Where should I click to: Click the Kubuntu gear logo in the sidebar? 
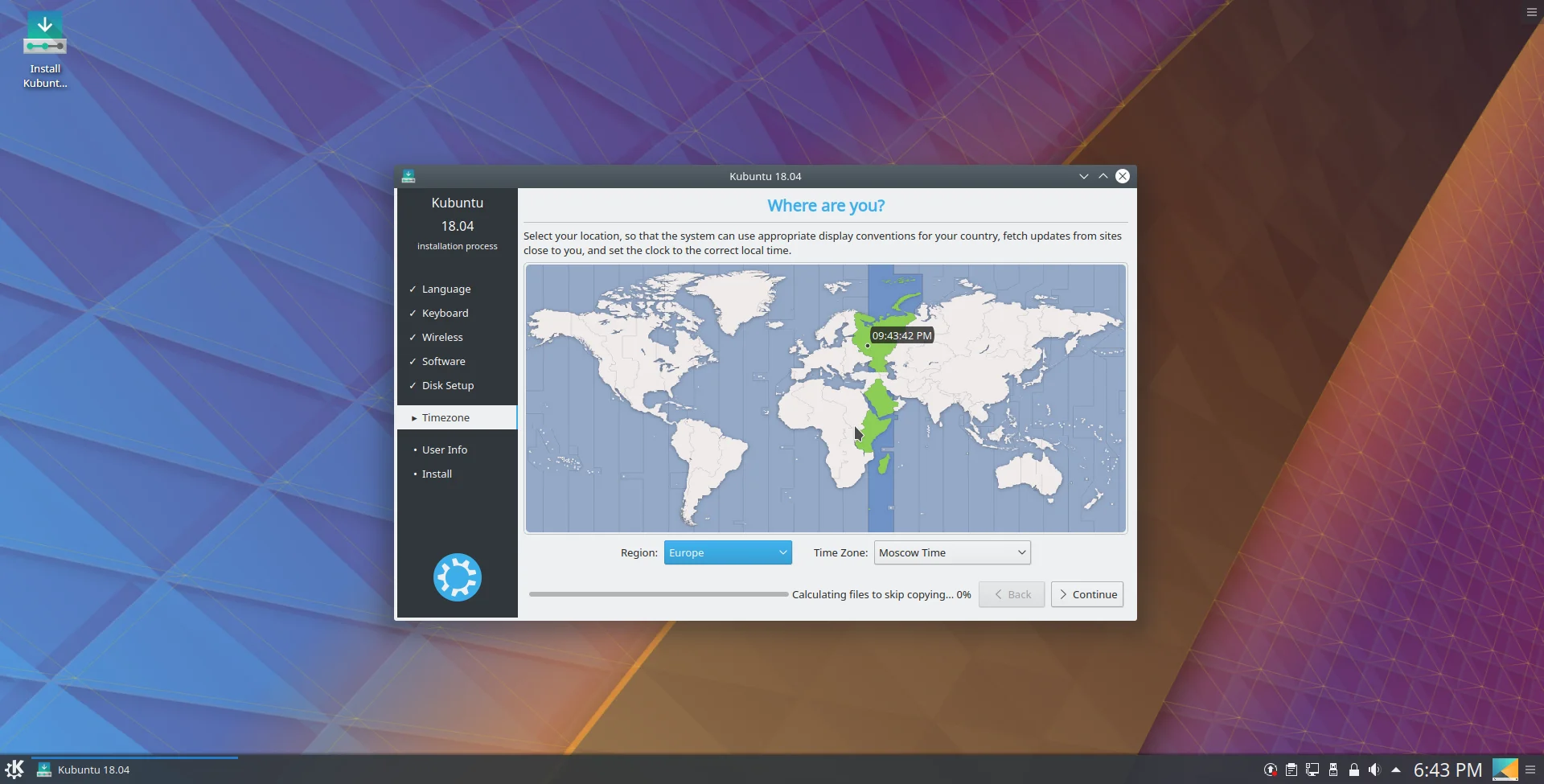[458, 577]
